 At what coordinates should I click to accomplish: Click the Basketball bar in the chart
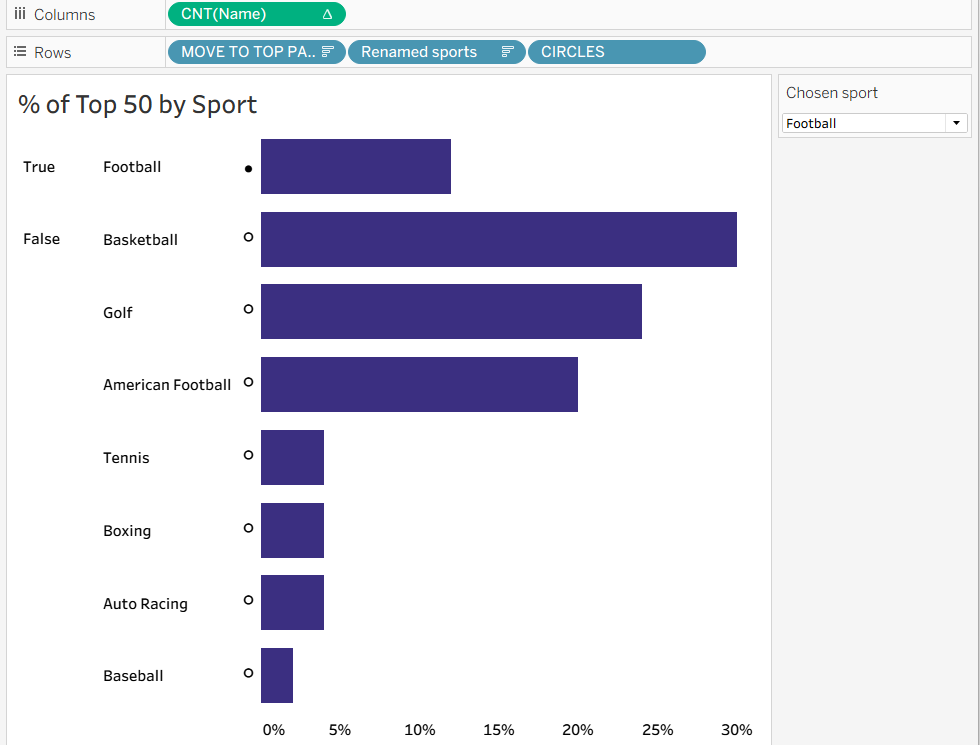click(x=498, y=239)
